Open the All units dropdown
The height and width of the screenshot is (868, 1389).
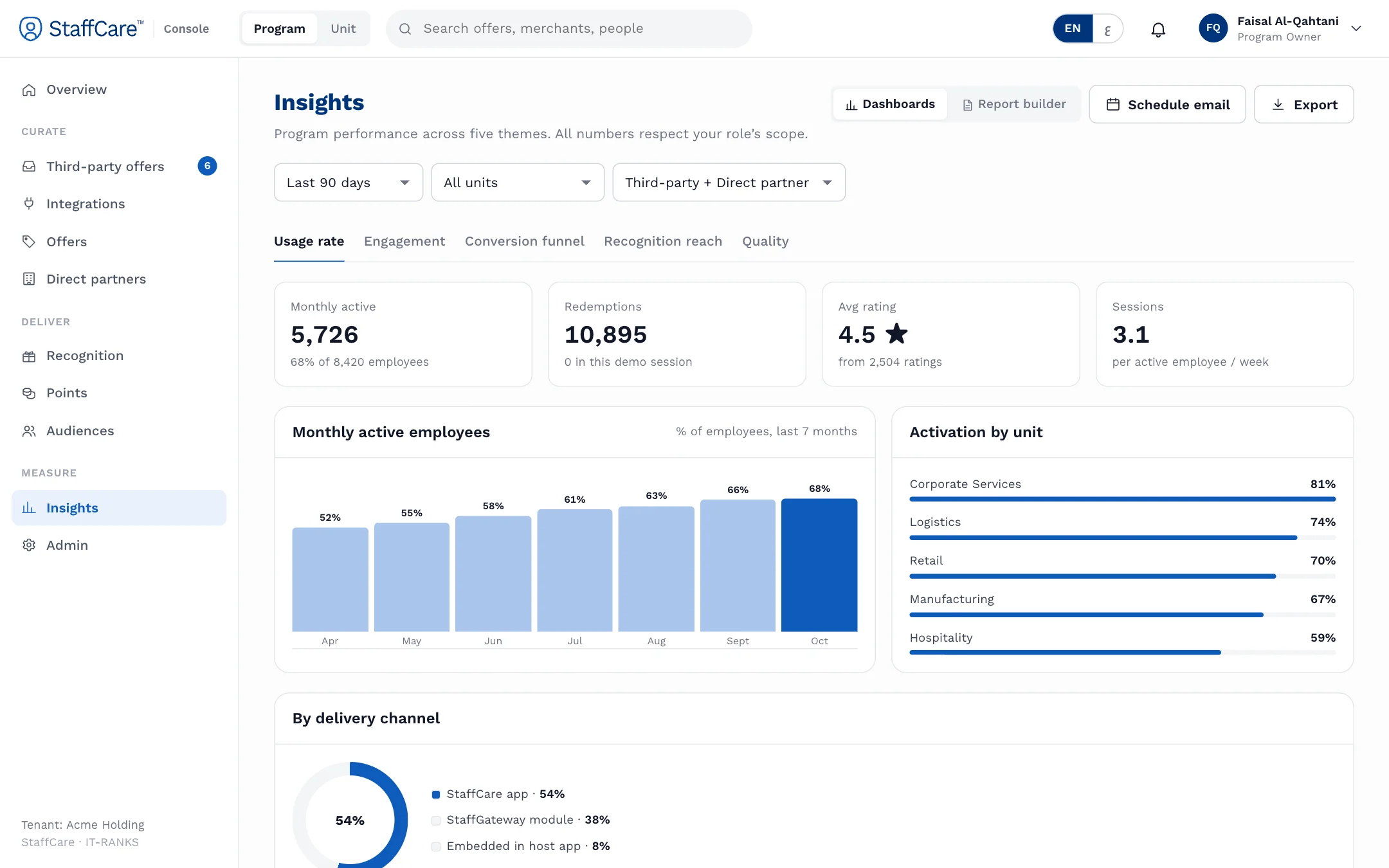point(518,183)
